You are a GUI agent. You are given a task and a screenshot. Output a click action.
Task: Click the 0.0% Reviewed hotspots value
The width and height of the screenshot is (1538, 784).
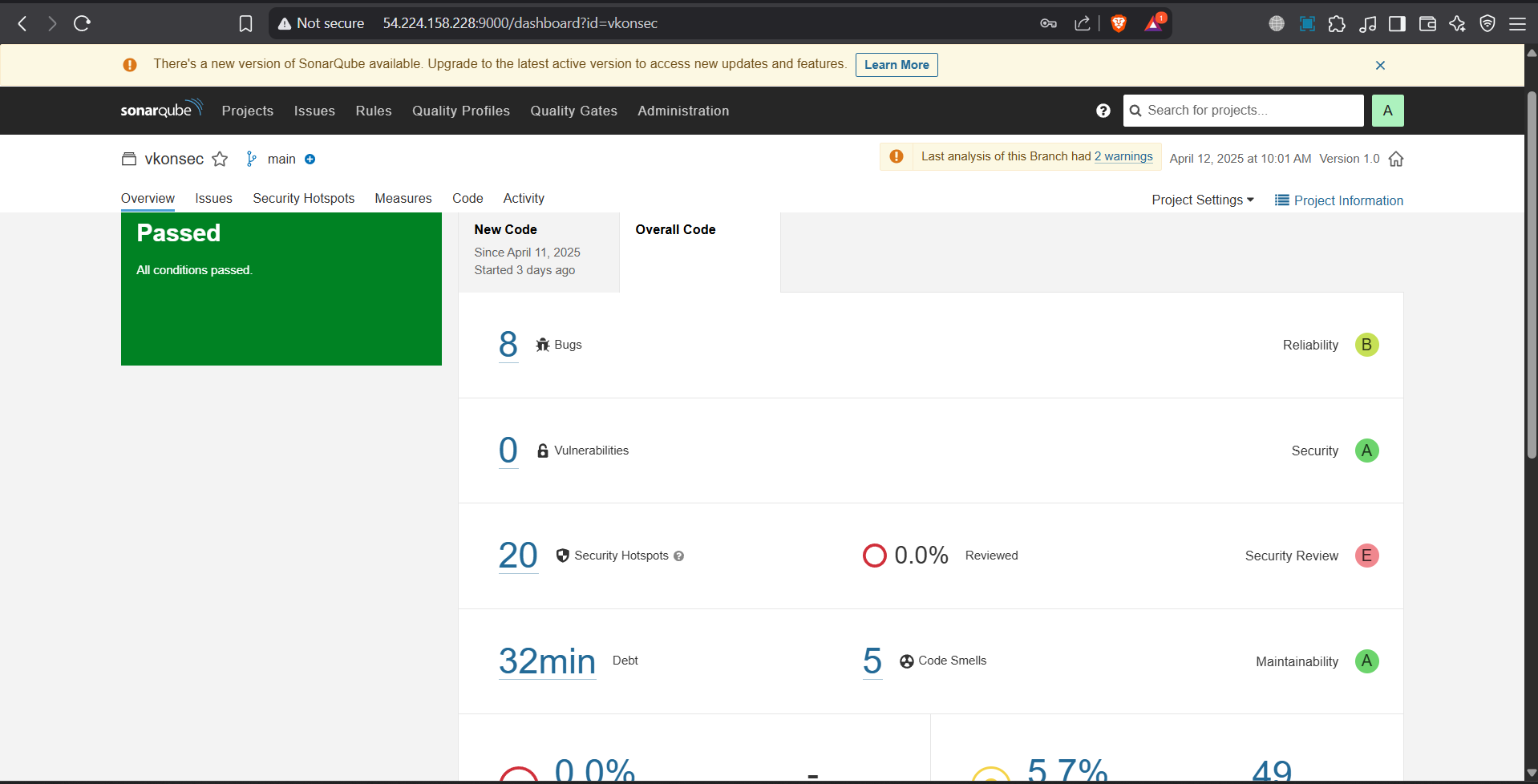921,556
